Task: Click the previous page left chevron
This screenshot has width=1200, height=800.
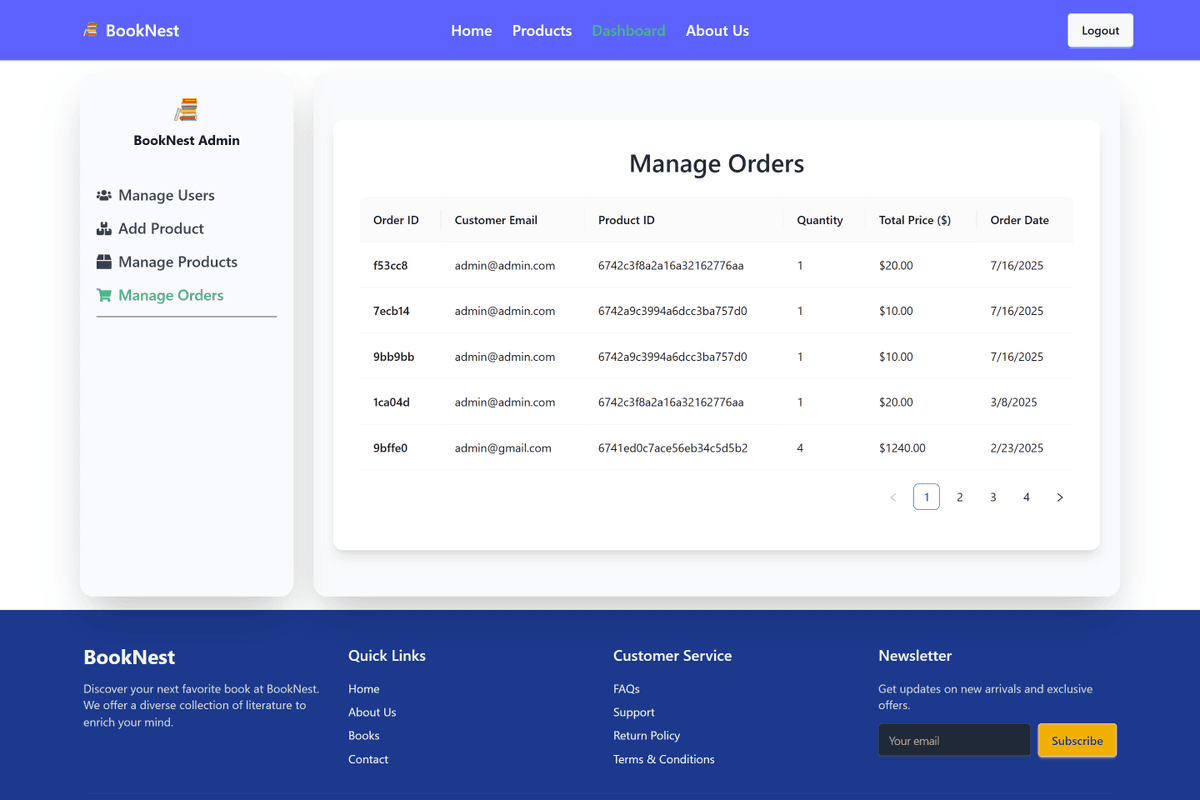Action: click(x=893, y=497)
